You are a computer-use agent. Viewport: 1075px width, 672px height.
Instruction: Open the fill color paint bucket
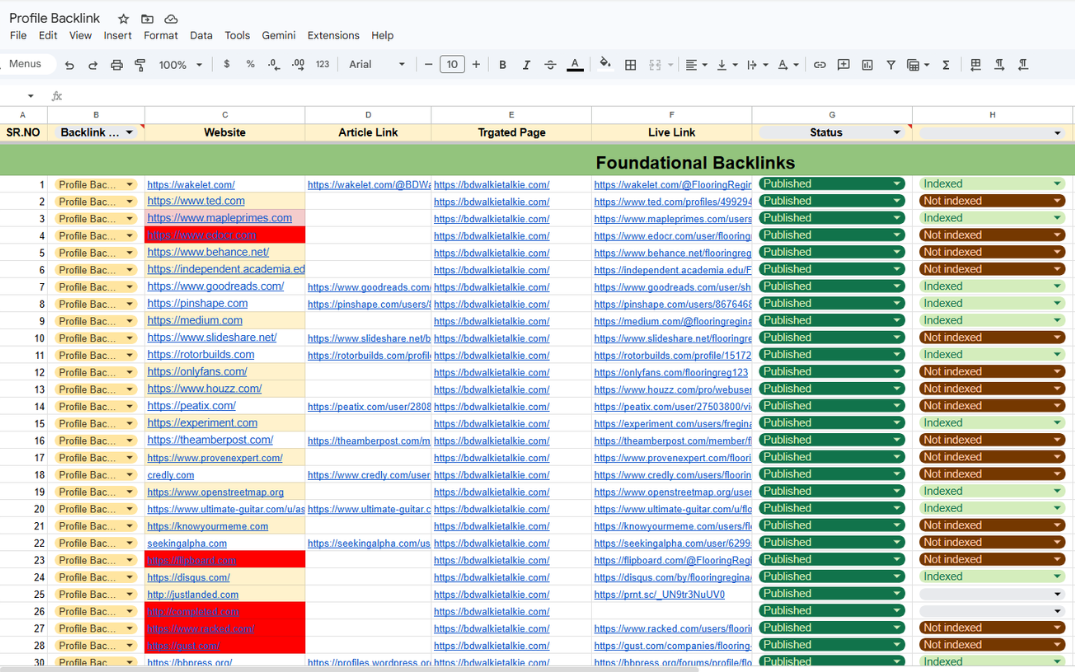click(605, 65)
